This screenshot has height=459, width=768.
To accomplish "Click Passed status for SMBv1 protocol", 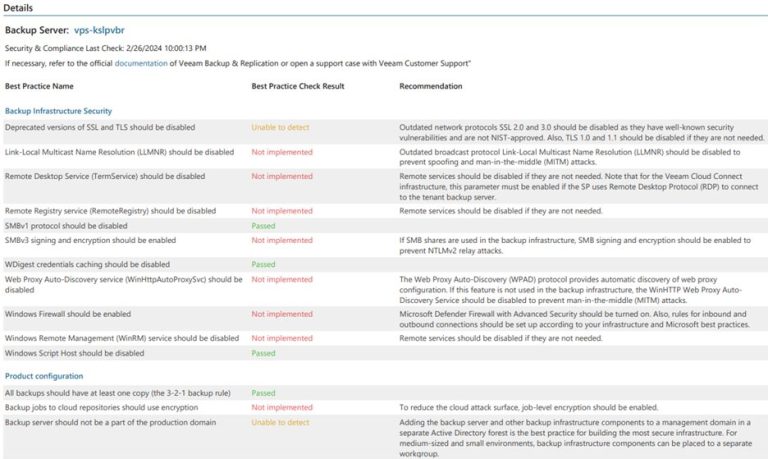I will [263, 226].
